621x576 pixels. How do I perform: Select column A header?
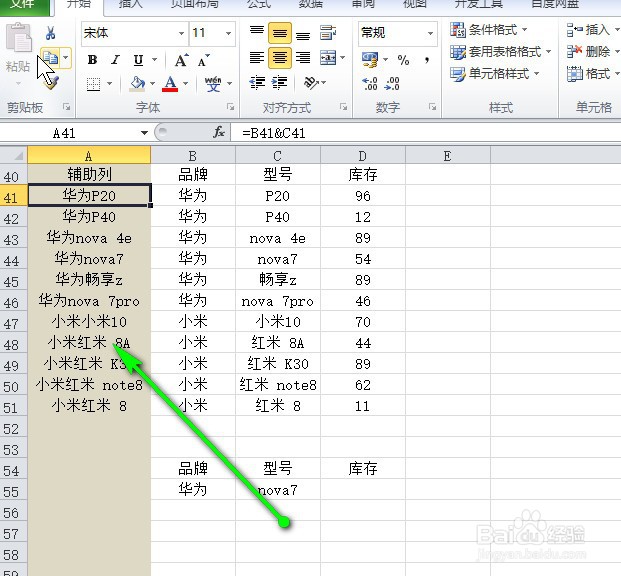click(89, 156)
